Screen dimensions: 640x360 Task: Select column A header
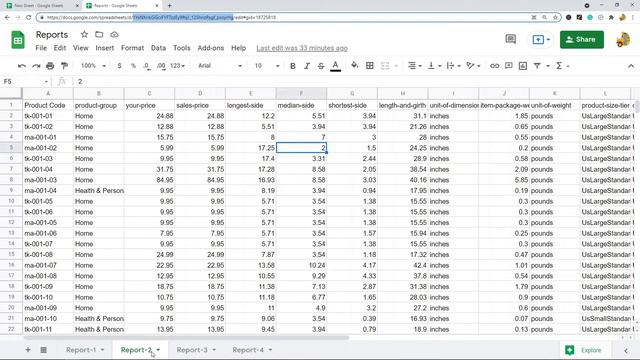coord(48,93)
